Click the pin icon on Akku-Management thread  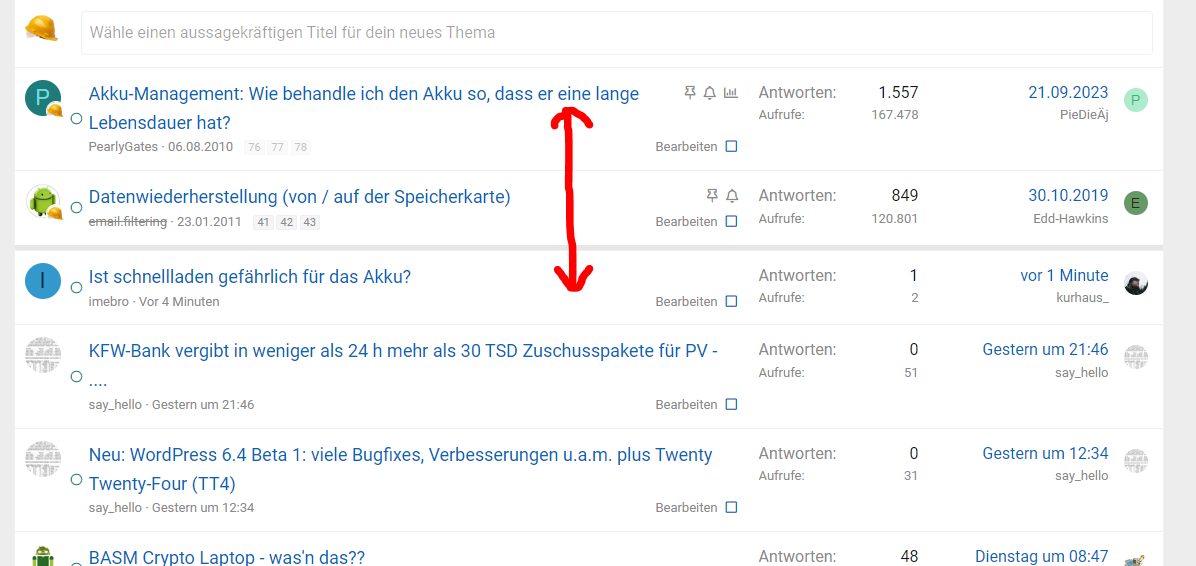click(690, 93)
